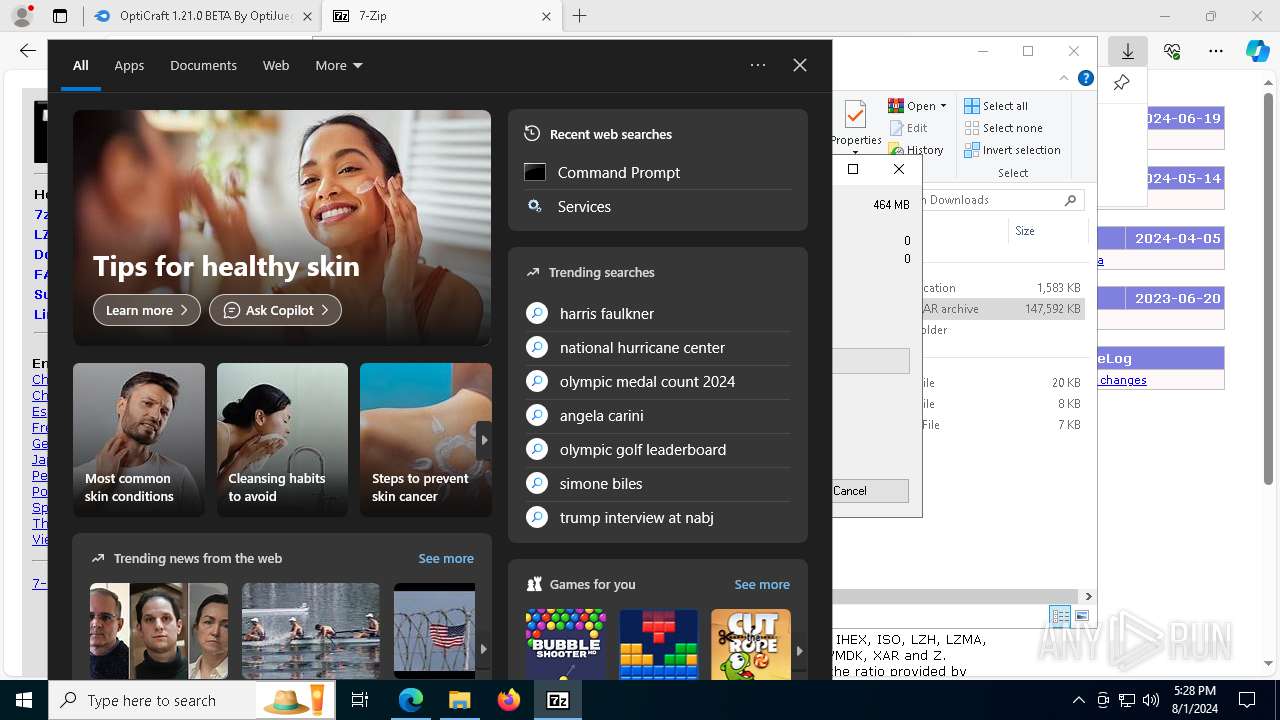Image resolution: width=1280 pixels, height=720 pixels.
Task: Search trending national hurricane center
Action: click(x=658, y=347)
